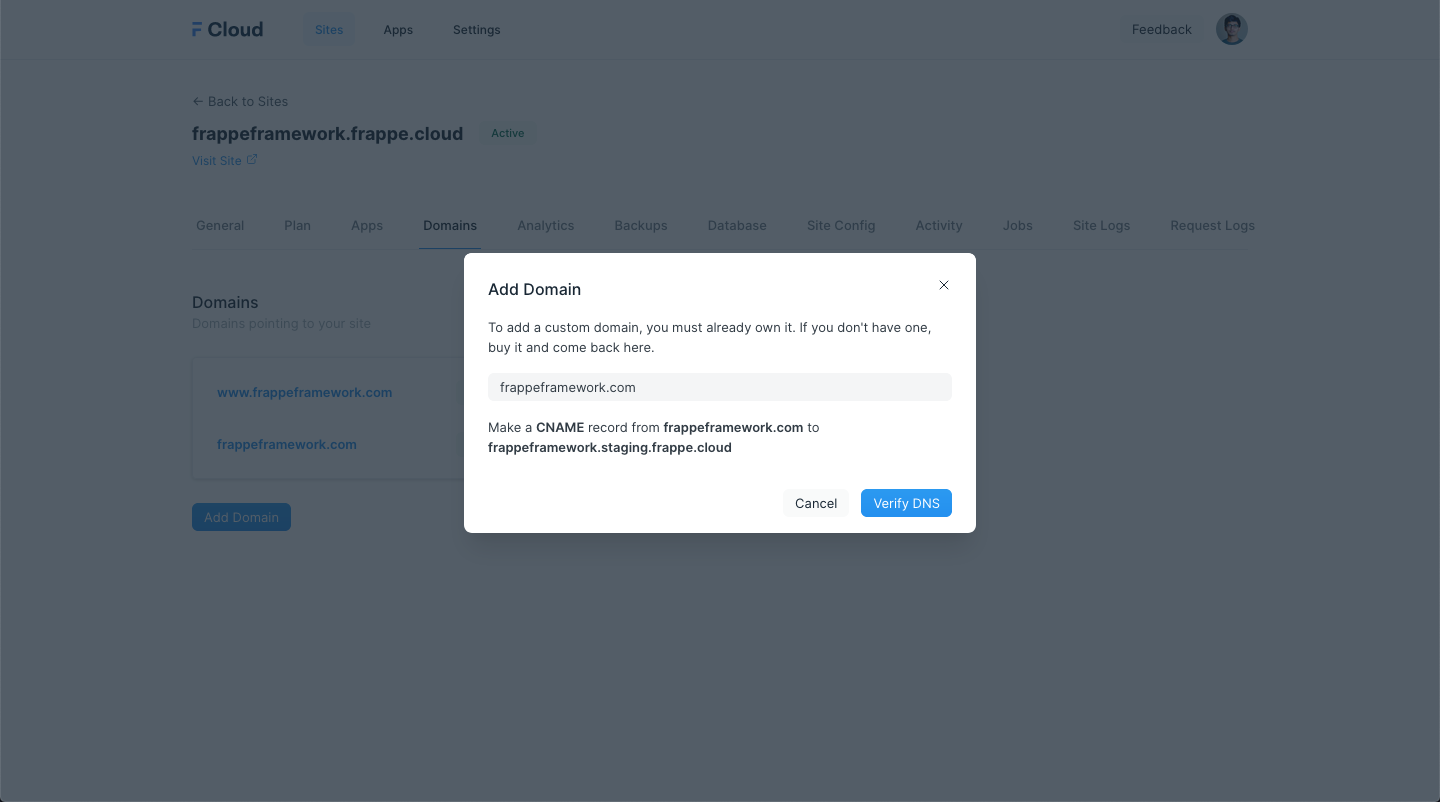The height and width of the screenshot is (802, 1440).
Task: Cancel the Add Domain dialog
Action: [815, 503]
